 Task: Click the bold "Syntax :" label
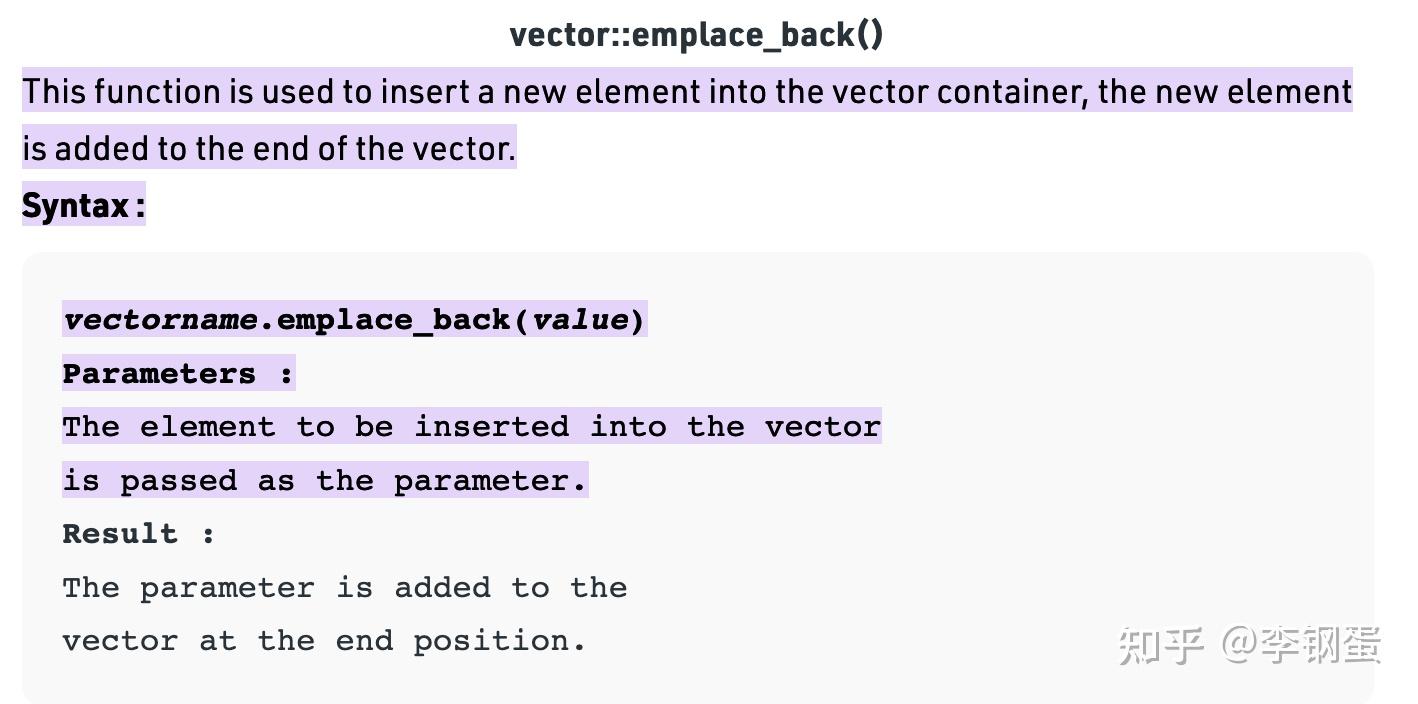click(83, 205)
